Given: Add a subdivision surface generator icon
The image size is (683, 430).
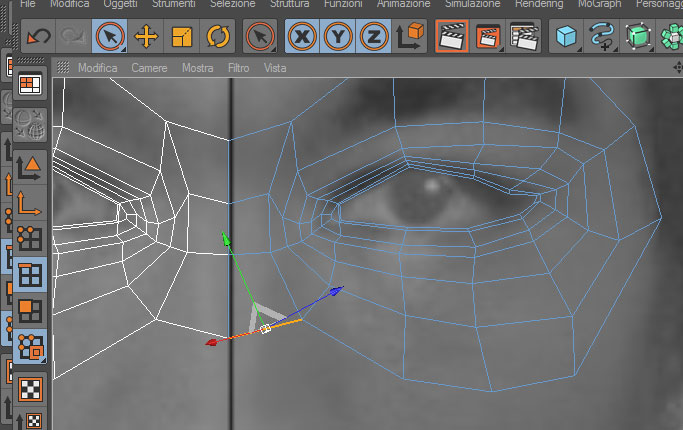Looking at the screenshot, I should [637, 36].
